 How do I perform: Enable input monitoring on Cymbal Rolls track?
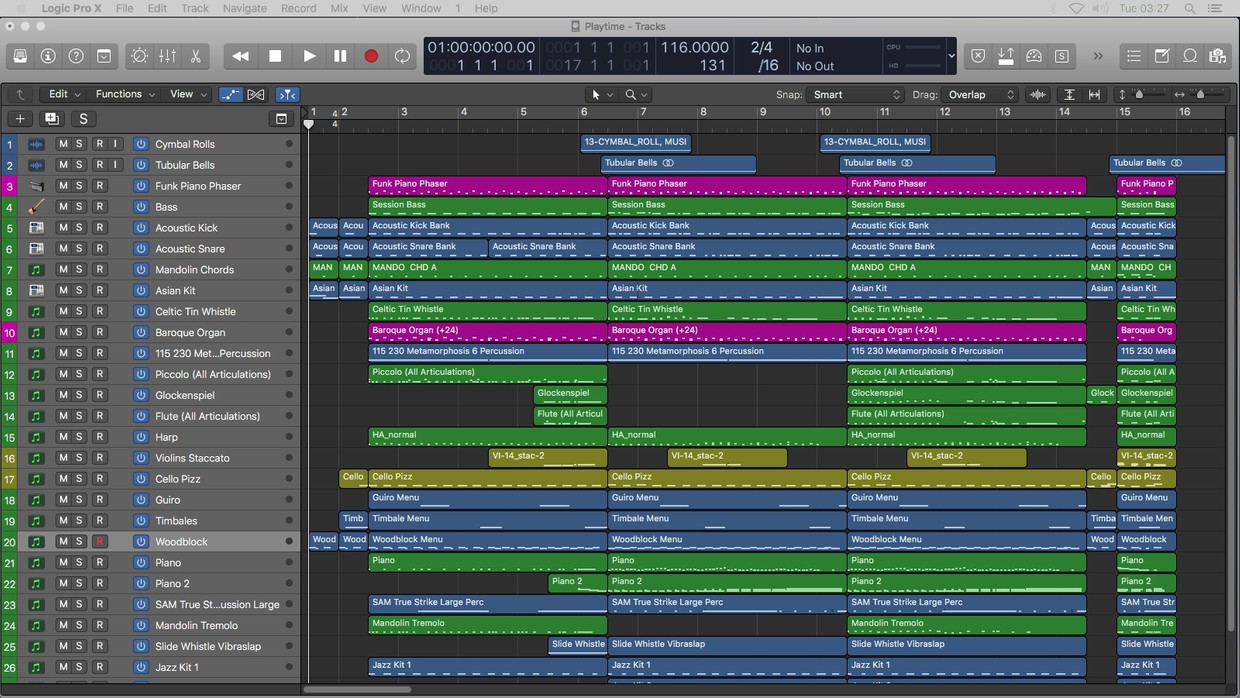(114, 143)
